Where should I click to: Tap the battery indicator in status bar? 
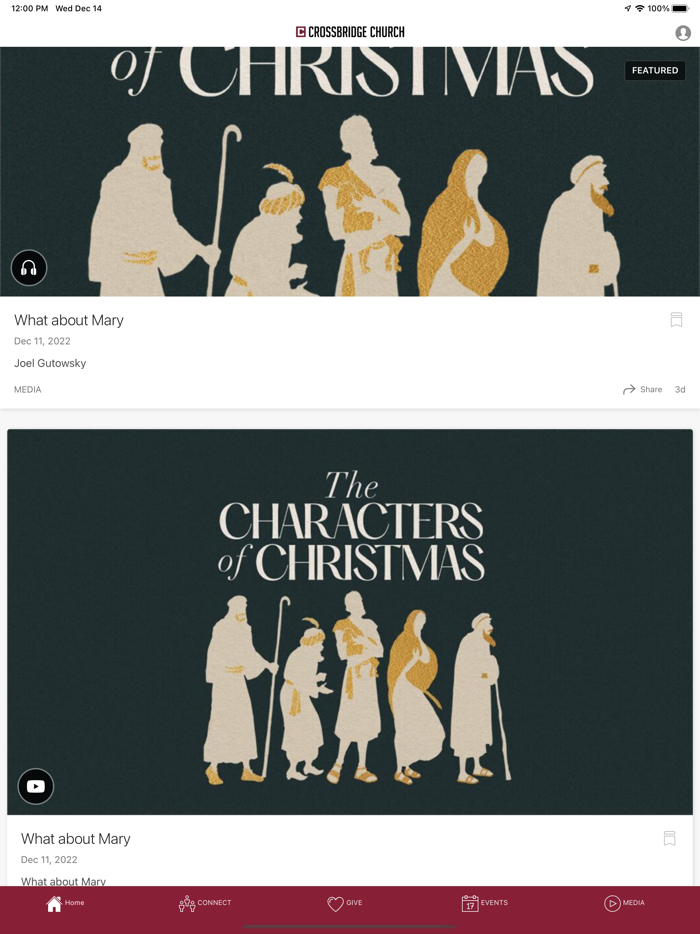pos(680,8)
